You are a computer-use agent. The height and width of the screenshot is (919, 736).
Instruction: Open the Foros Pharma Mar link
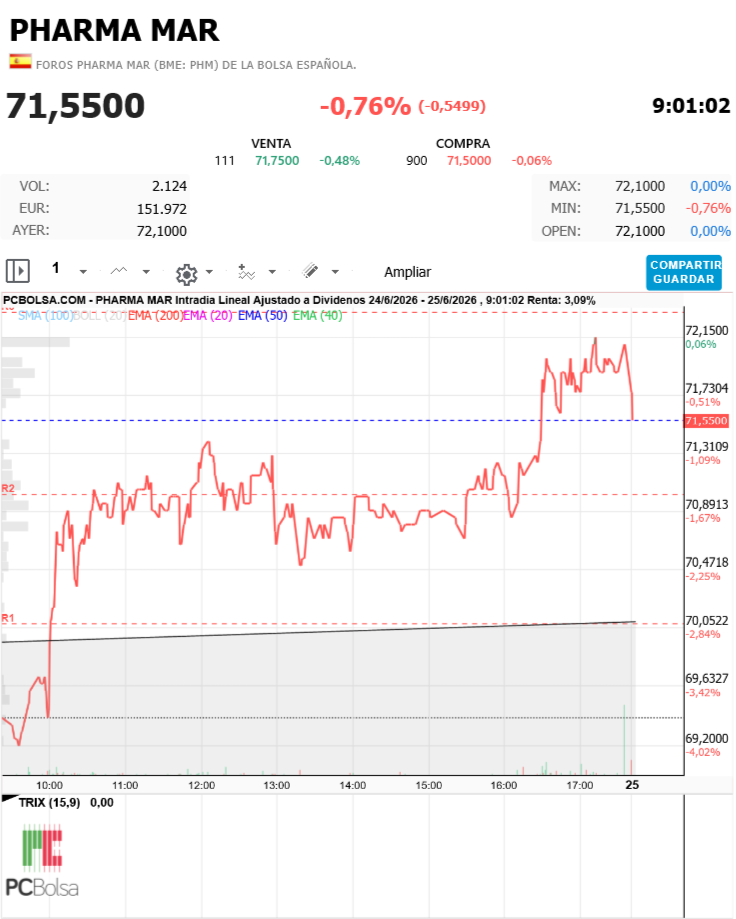(x=196, y=65)
